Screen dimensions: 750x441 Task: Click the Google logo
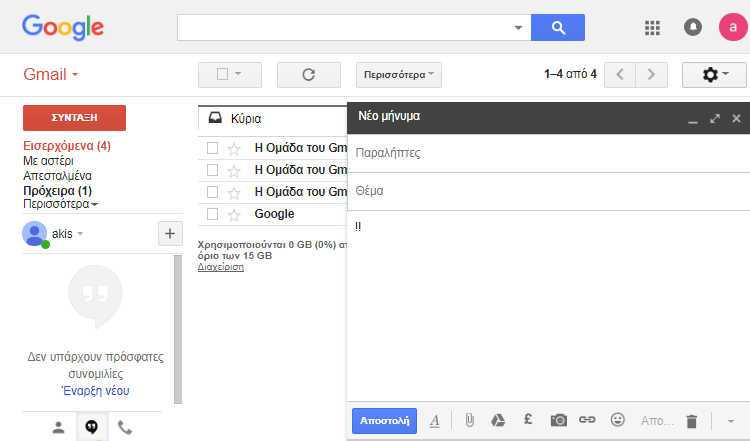pyautogui.click(x=63, y=27)
